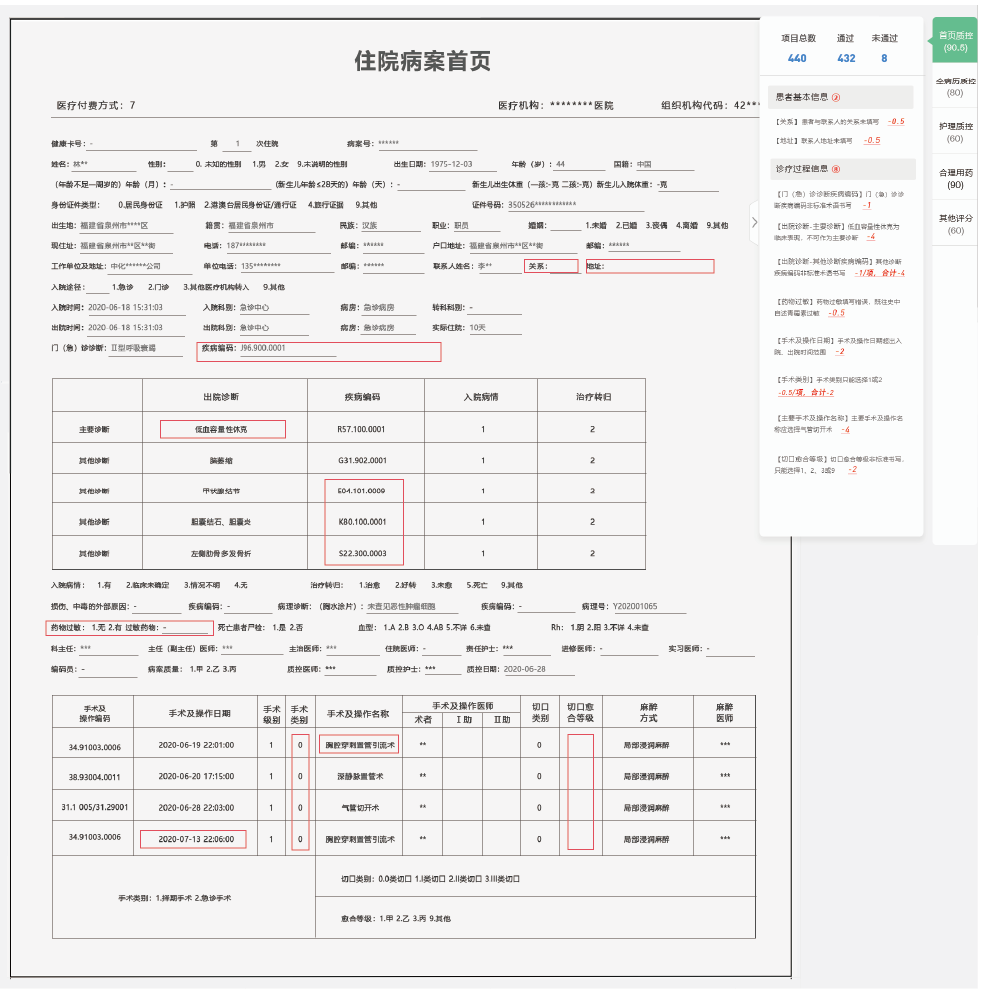Click the 门（急）诊诊断 value Ⅱ型呼吸衰竭
This screenshot has width=996, height=992.
pyautogui.click(x=133, y=348)
